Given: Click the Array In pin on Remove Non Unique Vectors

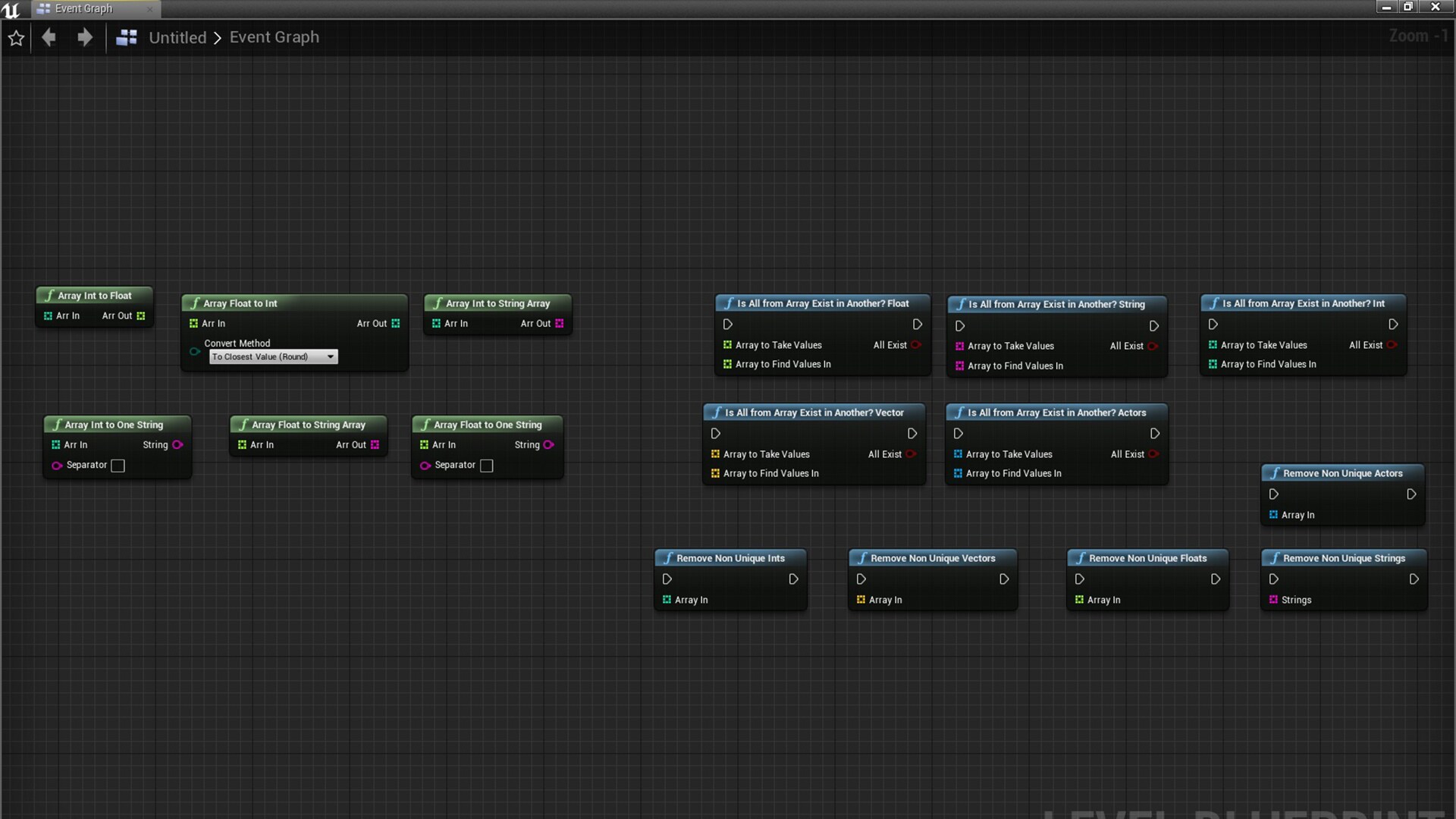Looking at the screenshot, I should [x=861, y=599].
